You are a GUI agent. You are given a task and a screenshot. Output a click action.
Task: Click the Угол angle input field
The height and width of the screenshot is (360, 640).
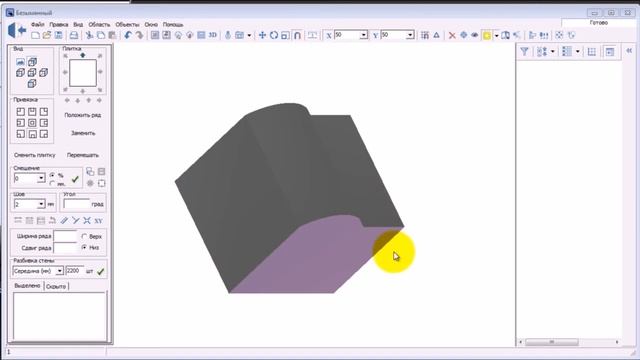[76, 204]
